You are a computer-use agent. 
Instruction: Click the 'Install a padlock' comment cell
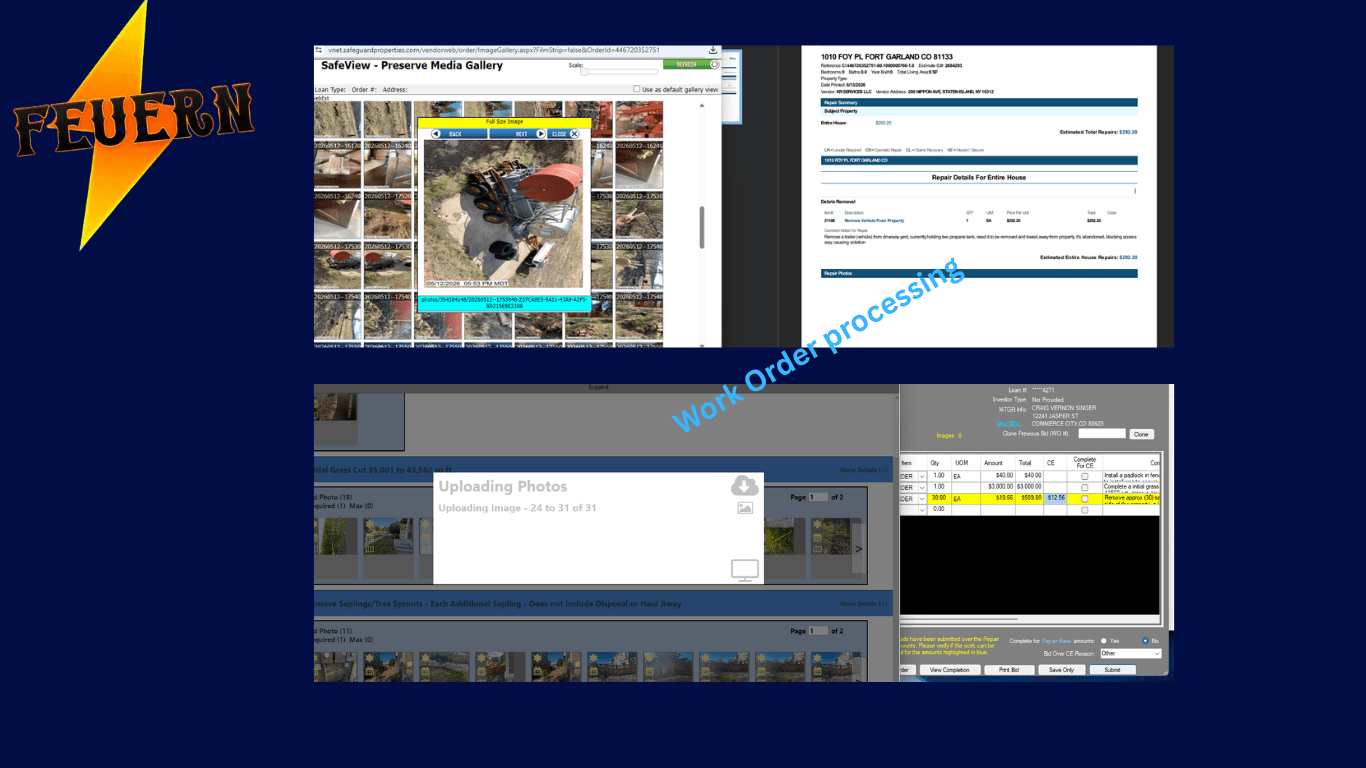point(1131,476)
